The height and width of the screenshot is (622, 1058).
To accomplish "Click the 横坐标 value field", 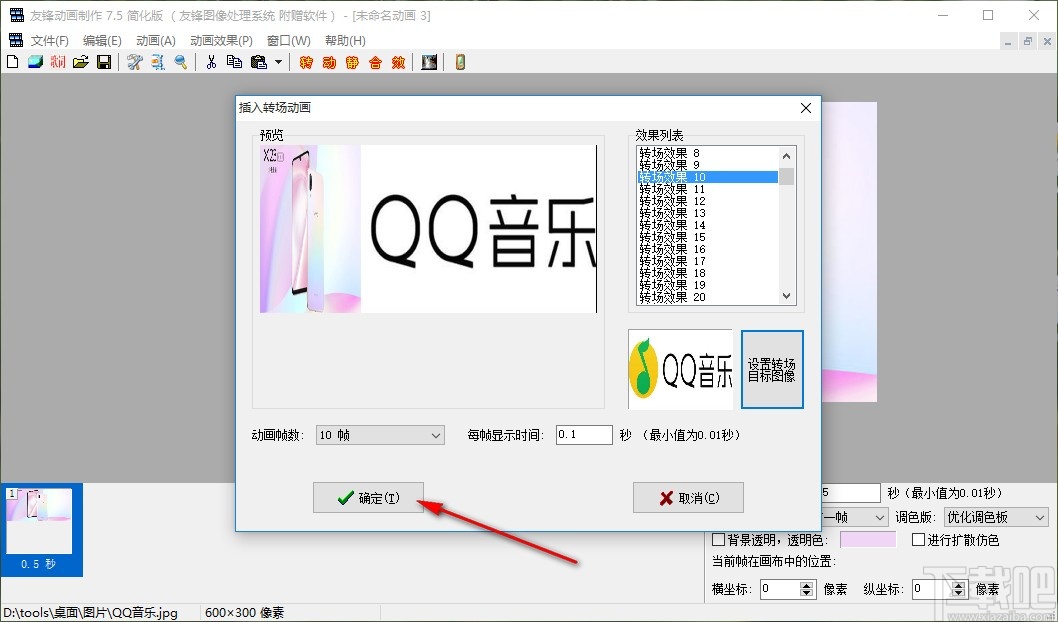I will 779,589.
